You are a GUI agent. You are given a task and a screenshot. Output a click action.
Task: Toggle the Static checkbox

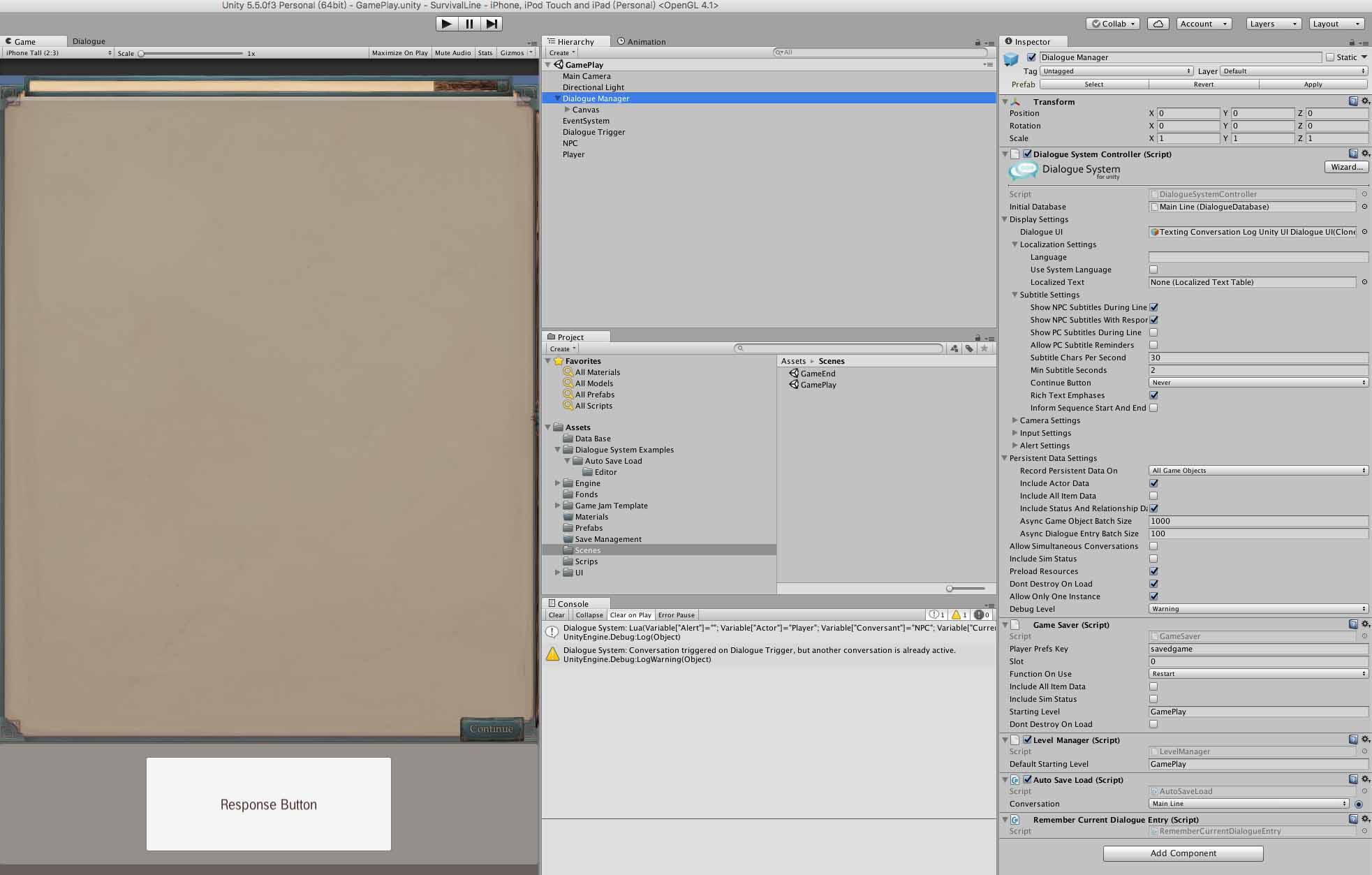[x=1329, y=57]
